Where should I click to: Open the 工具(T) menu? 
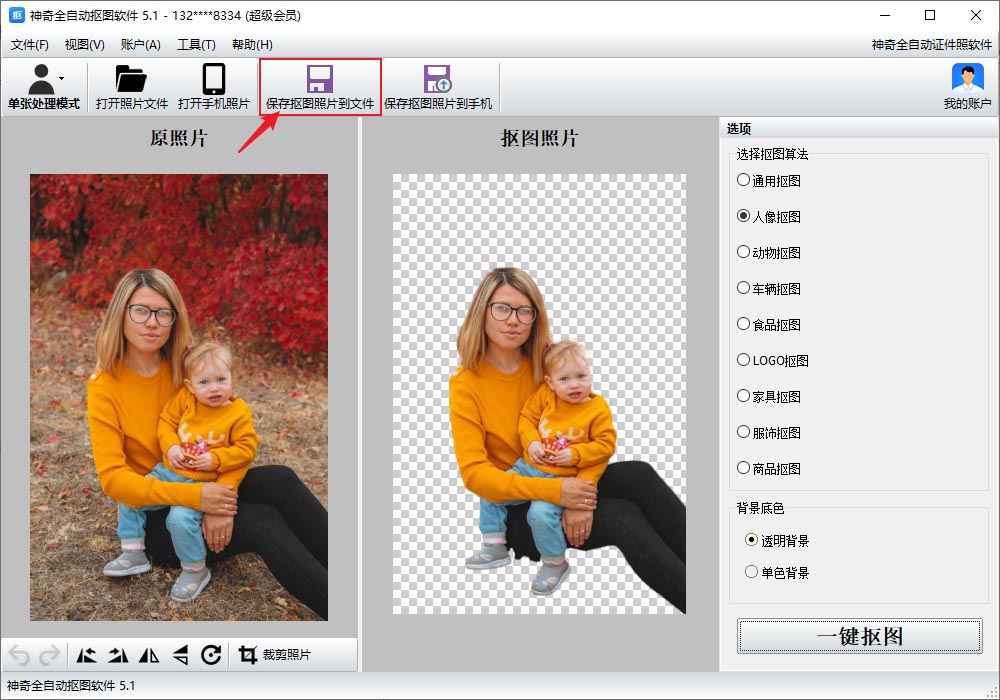(195, 45)
